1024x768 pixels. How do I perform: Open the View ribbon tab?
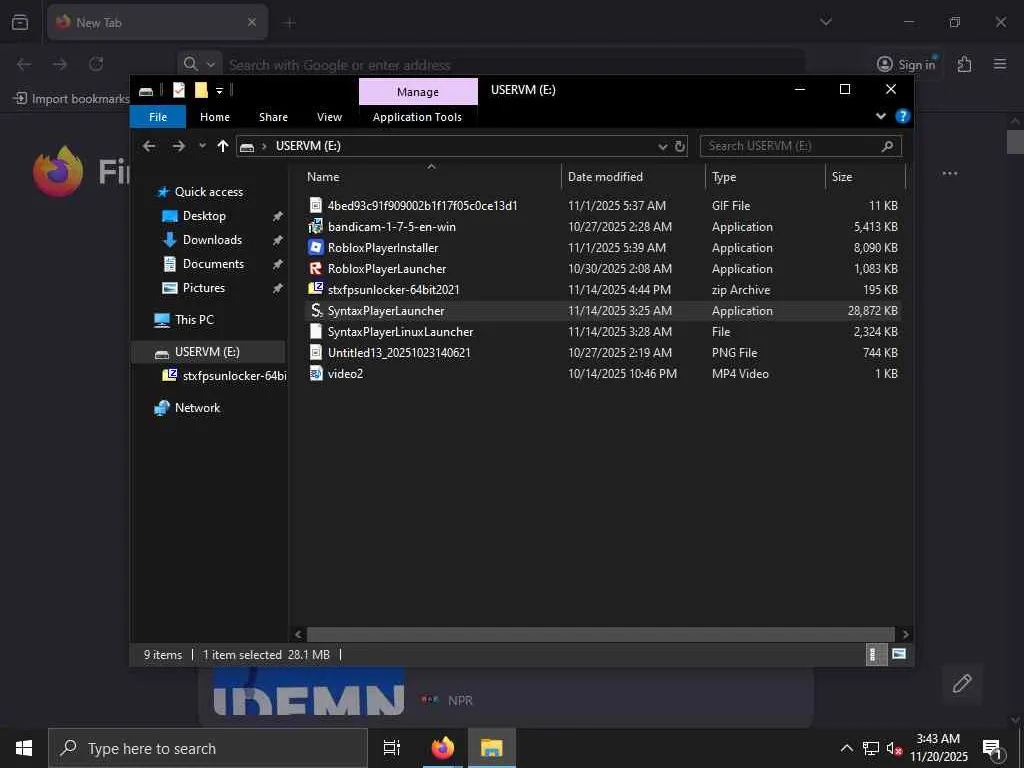[329, 117]
